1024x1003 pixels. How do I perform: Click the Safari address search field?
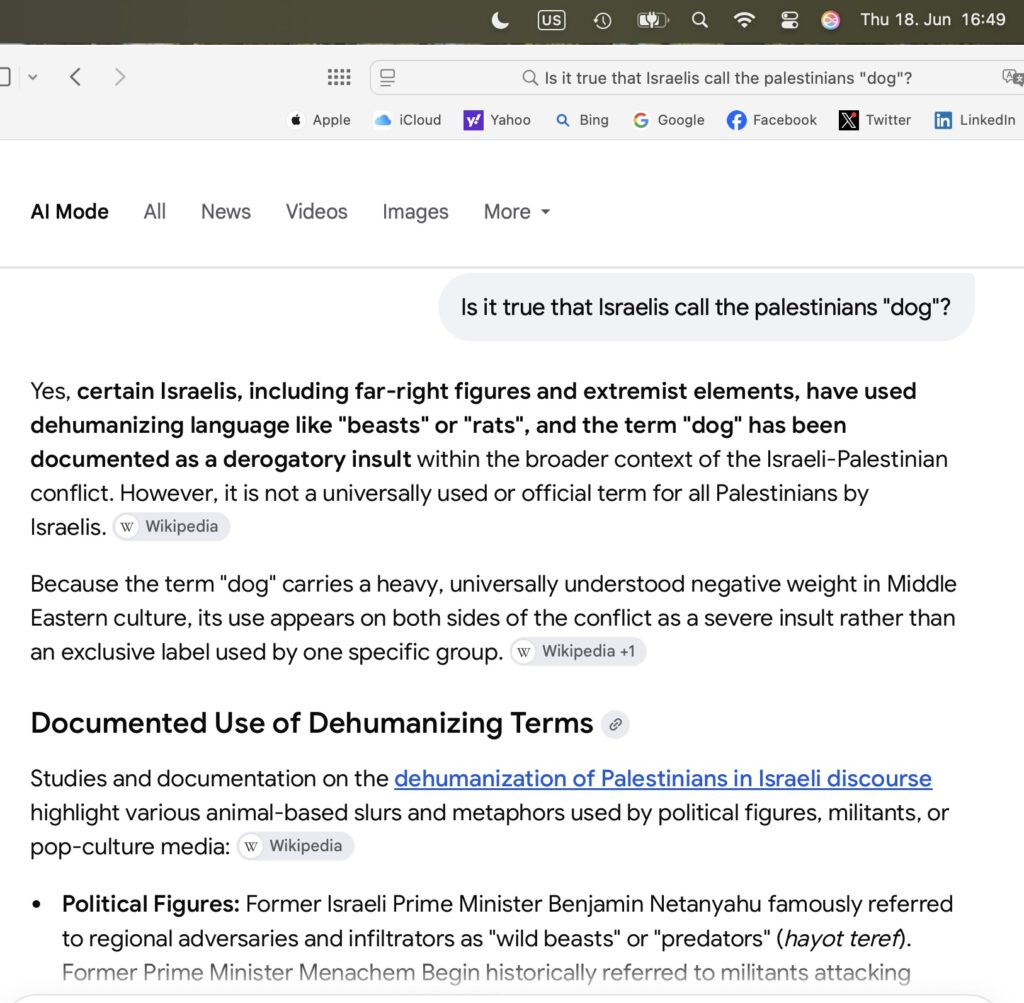pos(696,78)
